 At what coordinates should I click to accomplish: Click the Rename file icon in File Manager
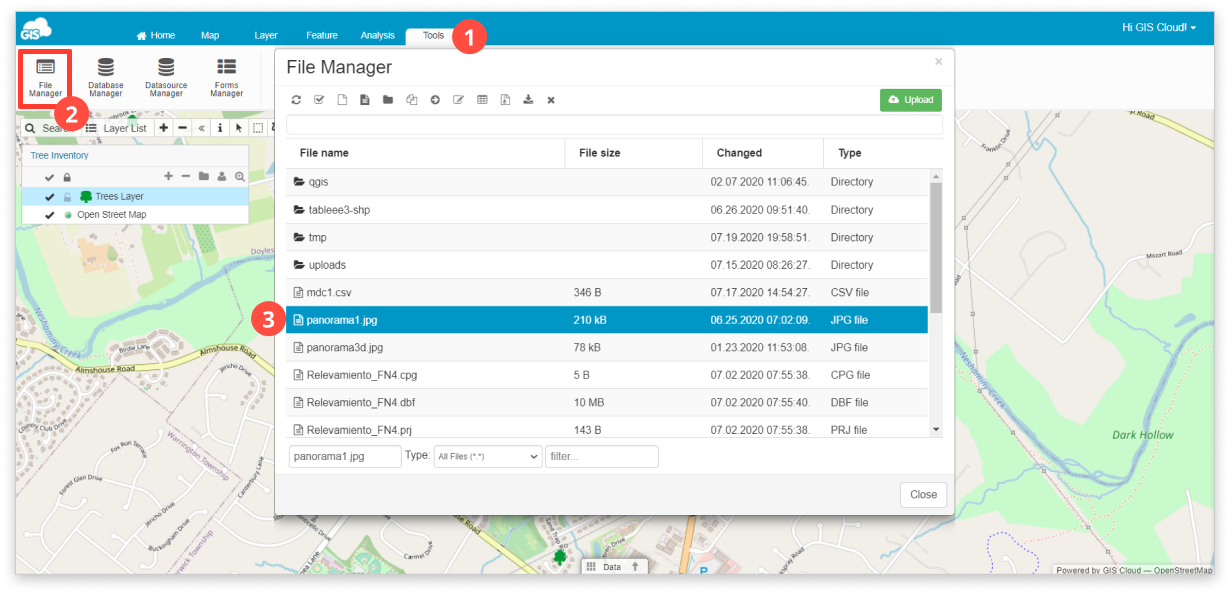coord(459,99)
